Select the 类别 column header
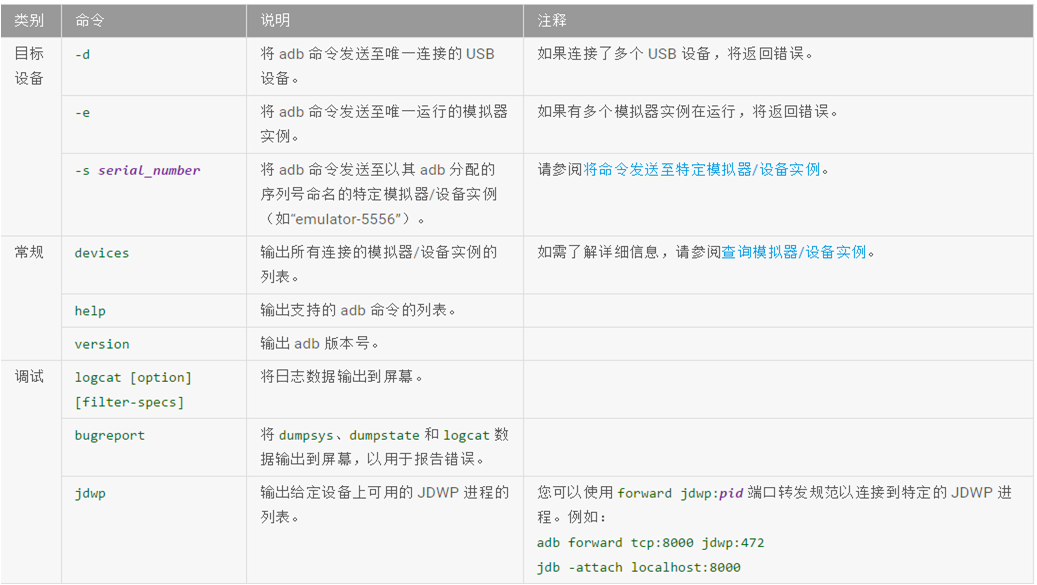The width and height of the screenshot is (1037, 585). [x=29, y=20]
